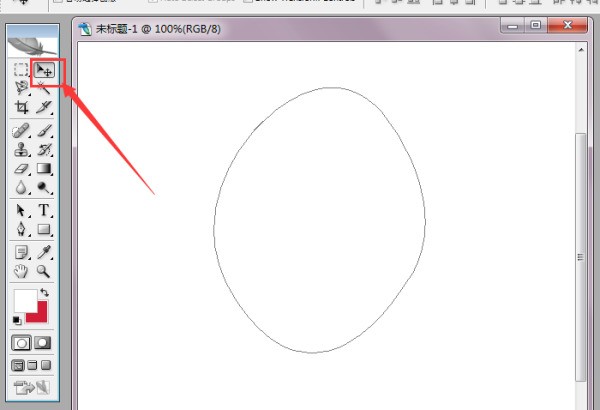
Task: Select the Crop tool
Action: [x=21, y=107]
